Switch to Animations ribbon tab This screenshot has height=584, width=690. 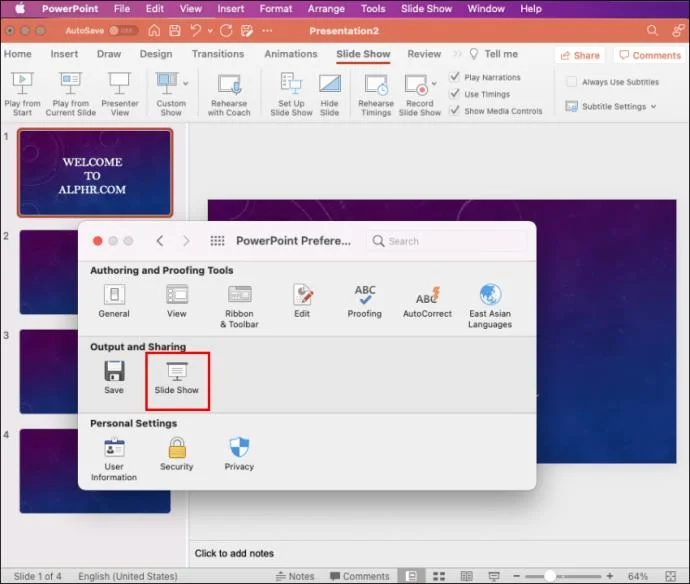pos(290,54)
